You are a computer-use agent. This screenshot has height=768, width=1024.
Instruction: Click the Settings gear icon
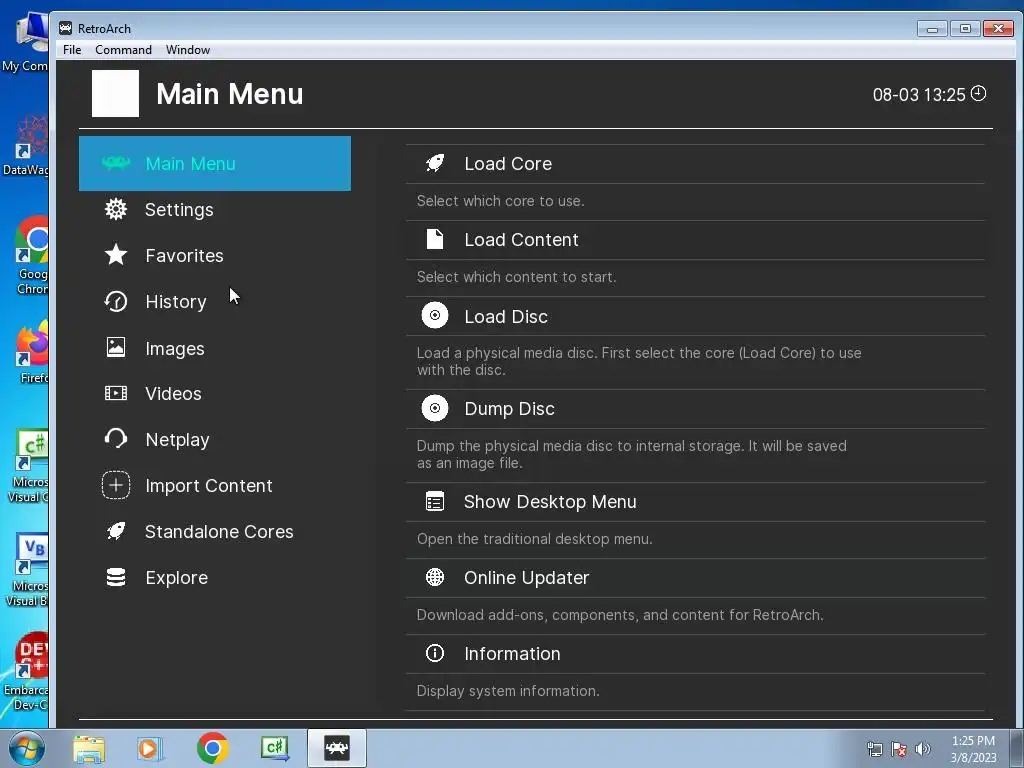click(116, 209)
